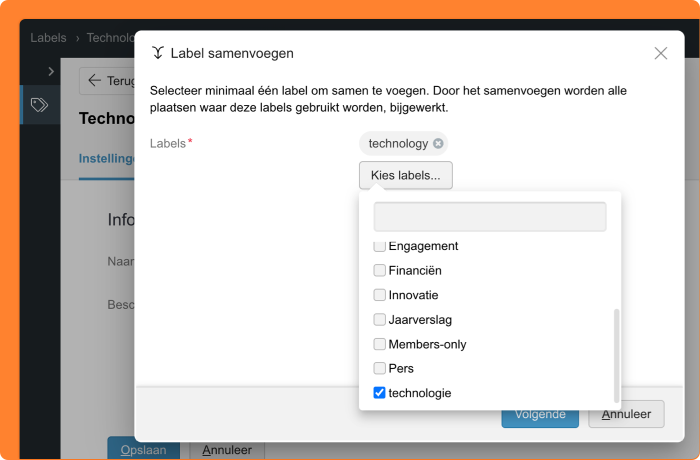Expand the sidebar with the chevron arrow
This screenshot has height=460, width=700.
pos(51,71)
